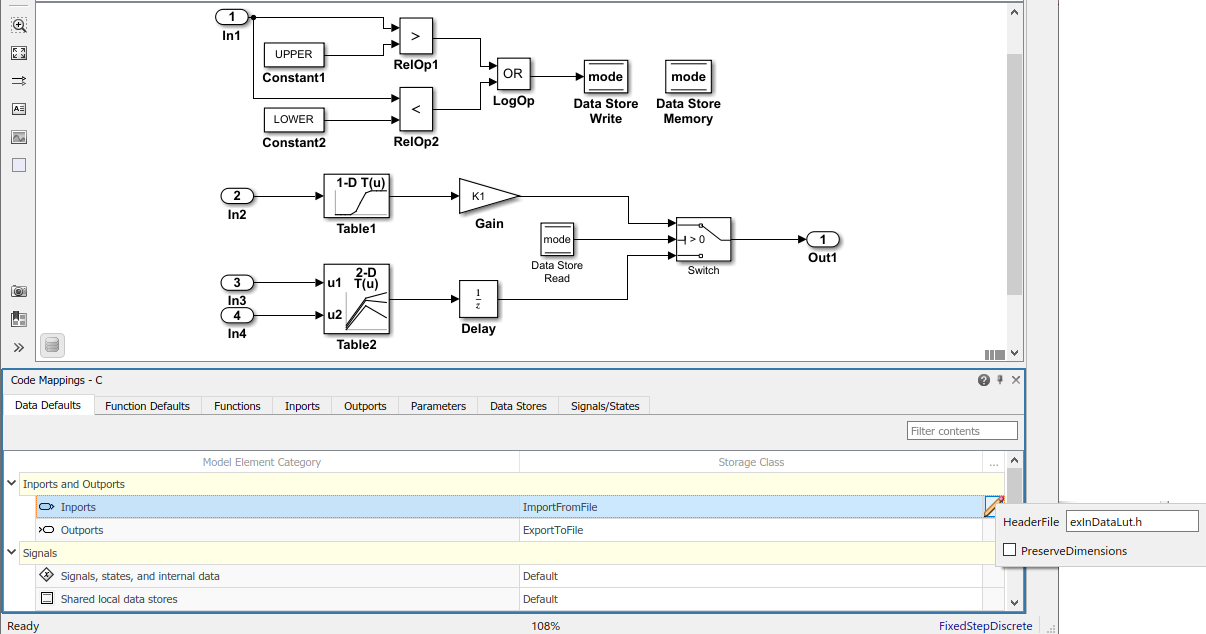Viewport: 1206px width, 634px height.
Task: Open the Data Stores tab
Action: click(518, 406)
